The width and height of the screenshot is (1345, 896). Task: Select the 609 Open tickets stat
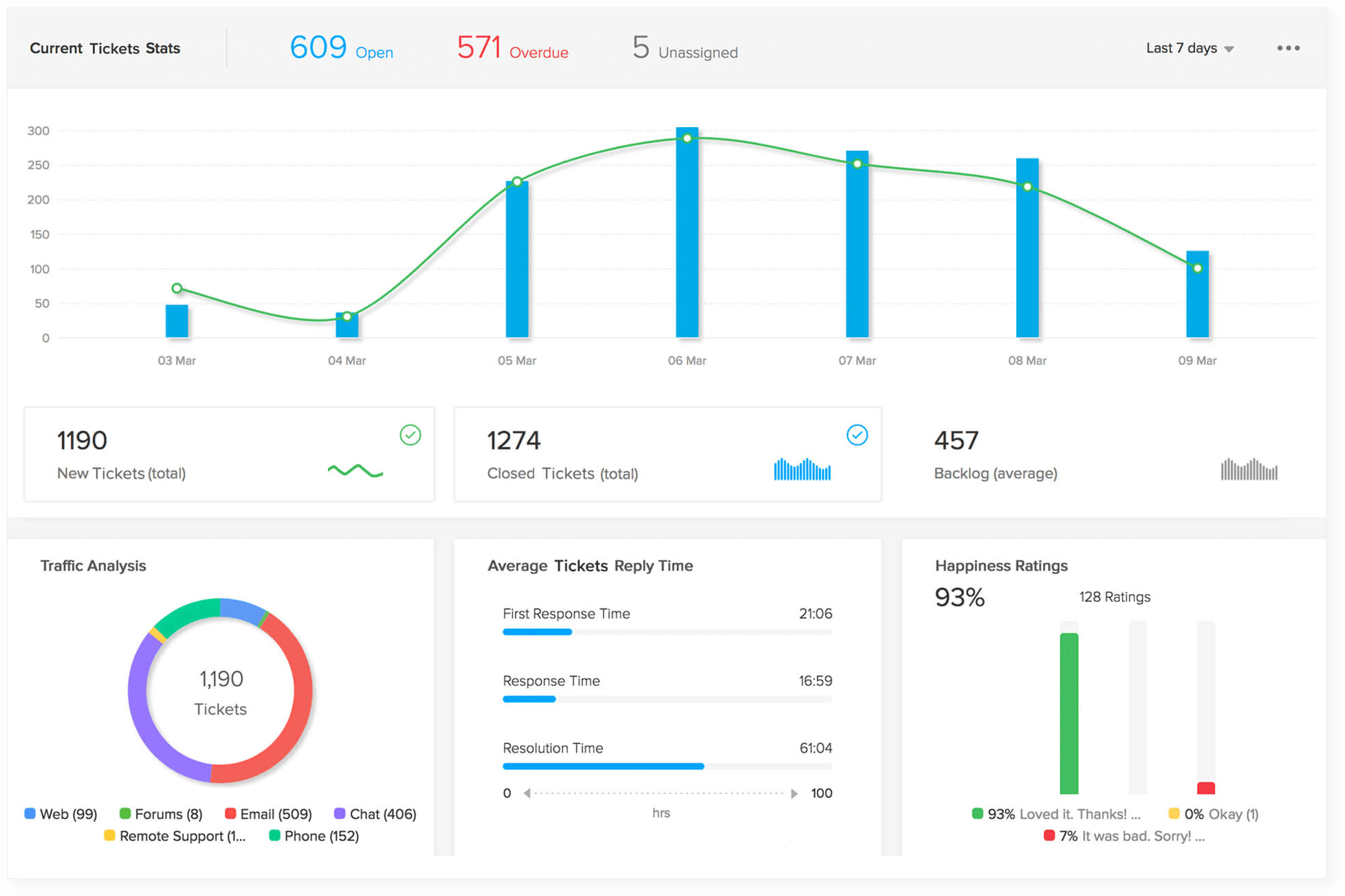click(x=341, y=48)
